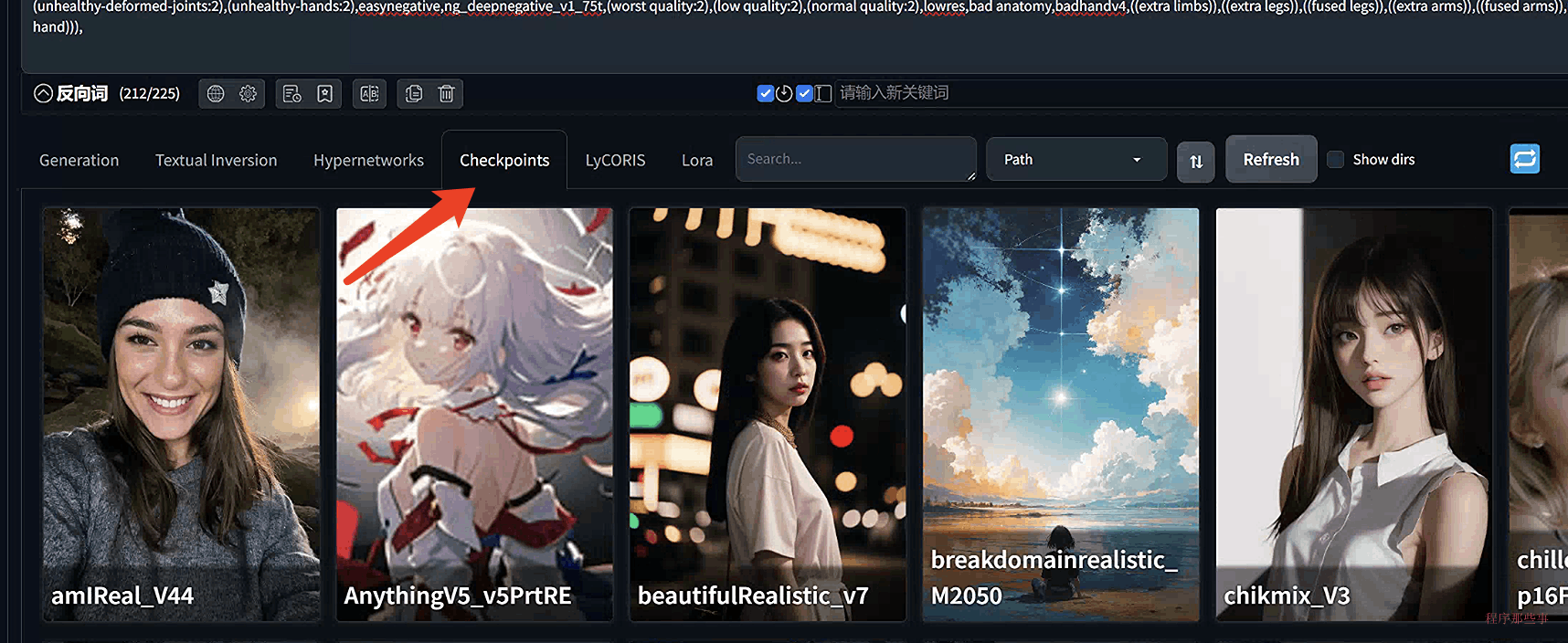Screen dimensions: 1568x643
Task: Switch to the Lora tab
Action: pos(696,161)
